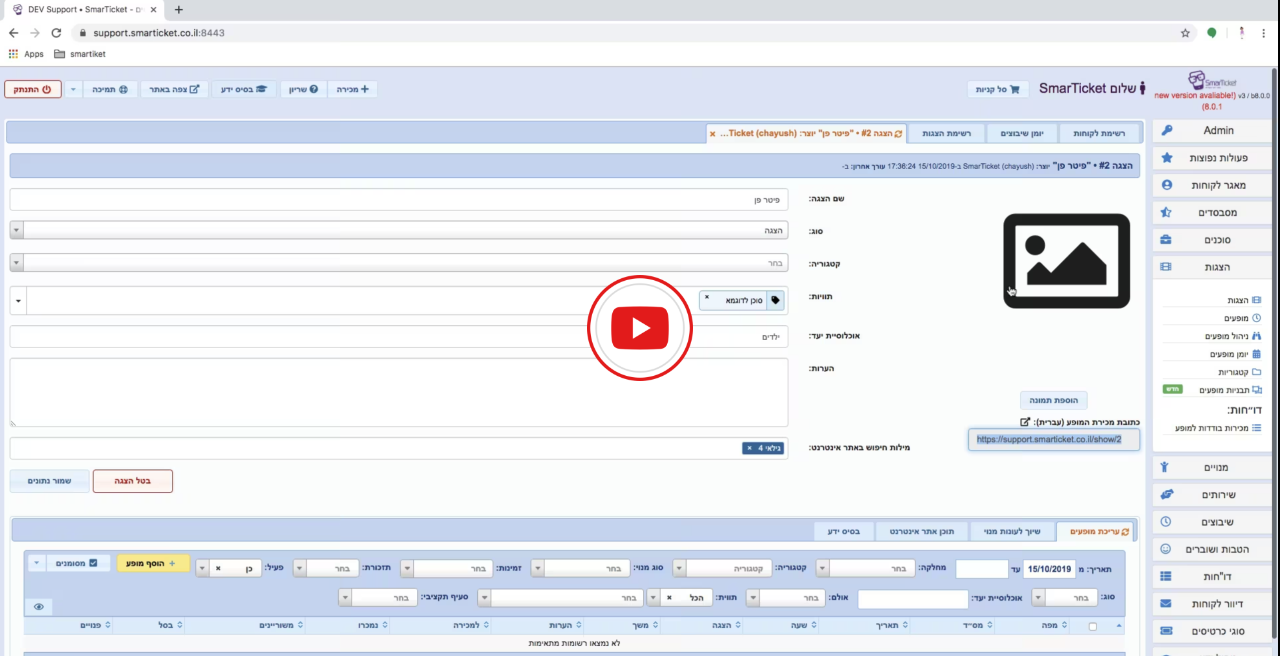Click the צפה באתר view site button
The image size is (1280, 656).
point(174,89)
